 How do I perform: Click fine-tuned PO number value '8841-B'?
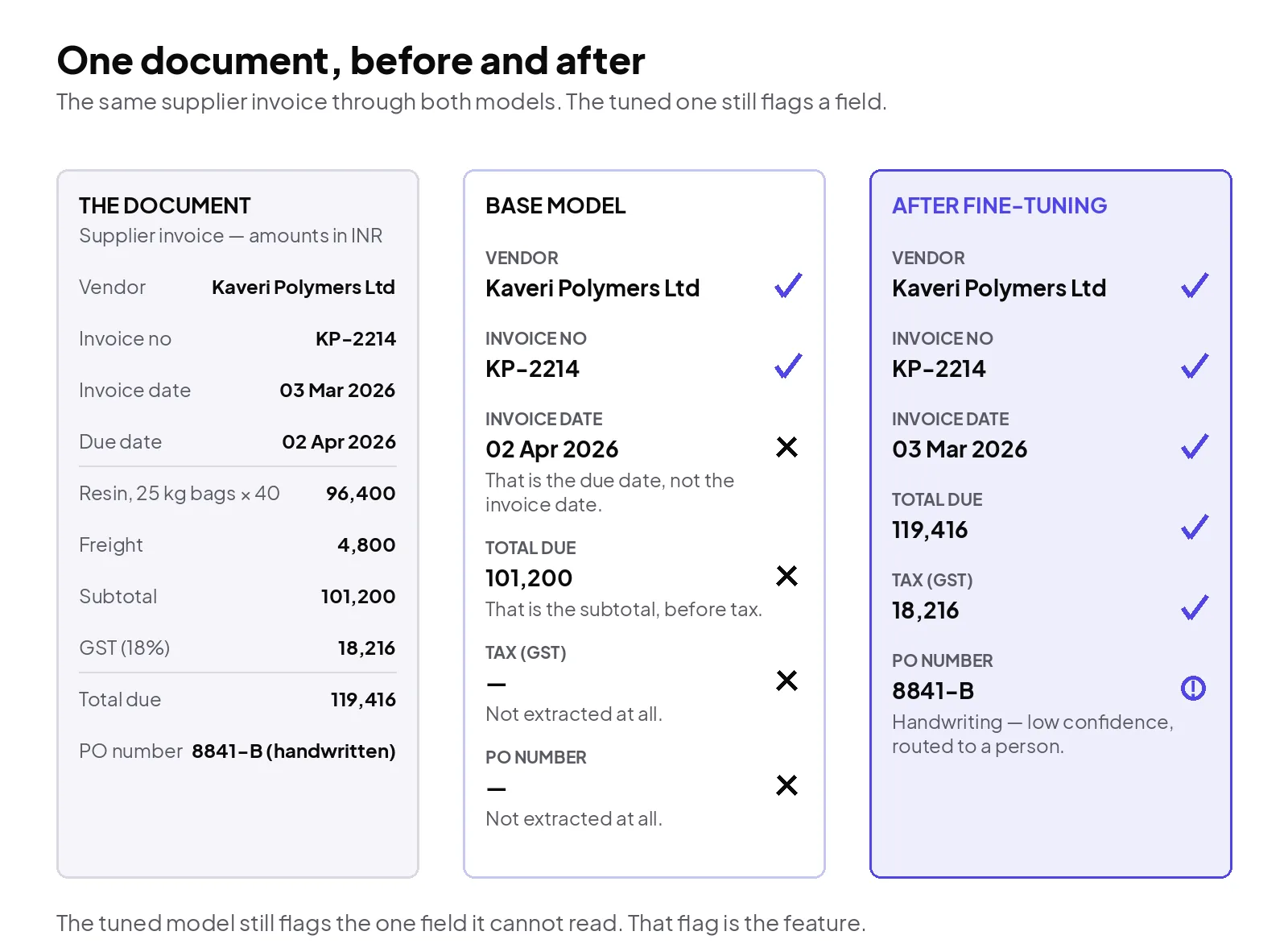point(933,691)
